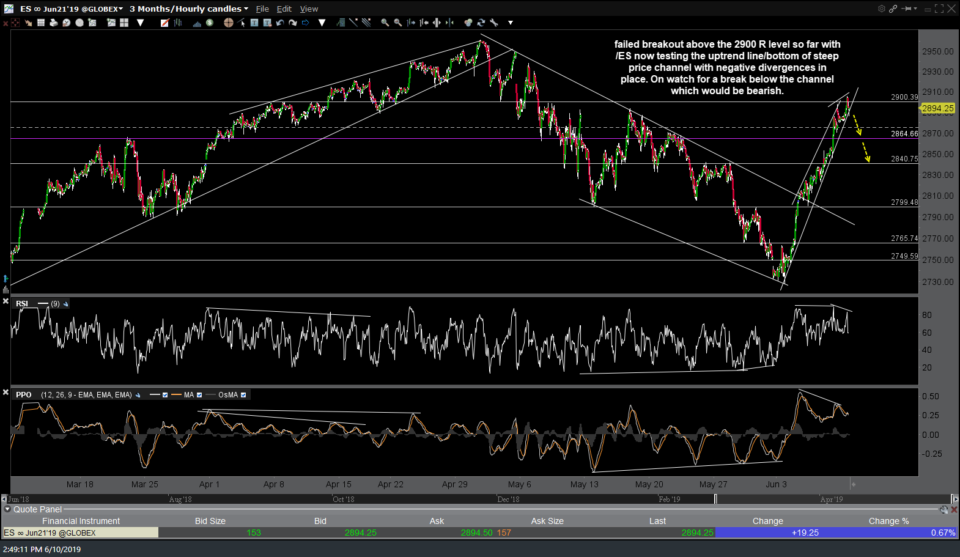The width and height of the screenshot is (960, 557).
Task: Open the toolbar overflow dropdown after the wrench
Action: (x=511, y=23)
